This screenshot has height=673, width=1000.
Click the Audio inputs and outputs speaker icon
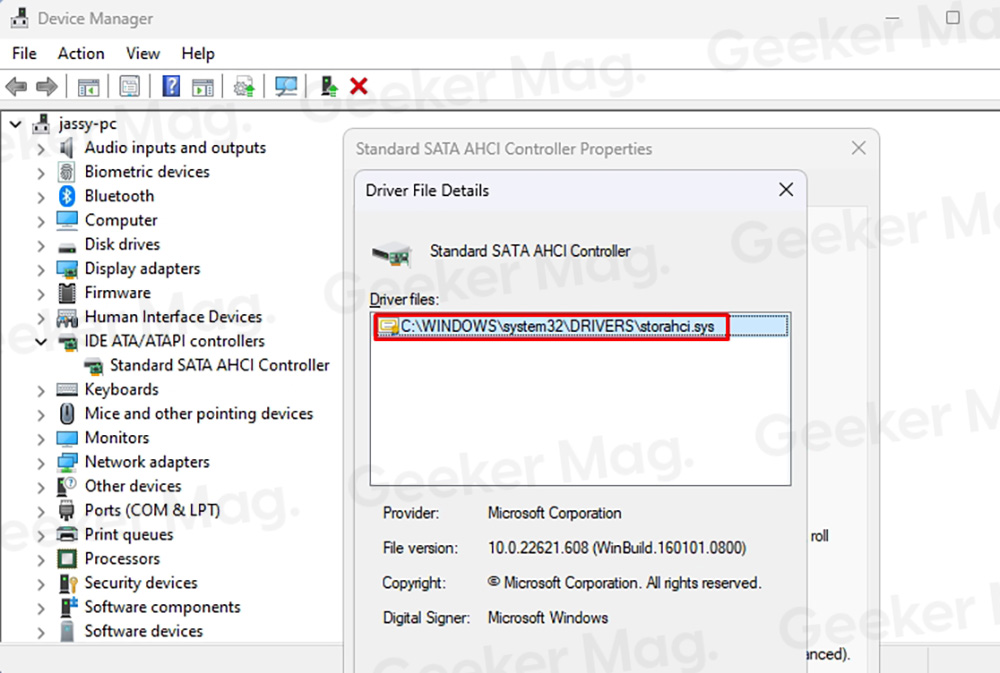(x=66, y=148)
